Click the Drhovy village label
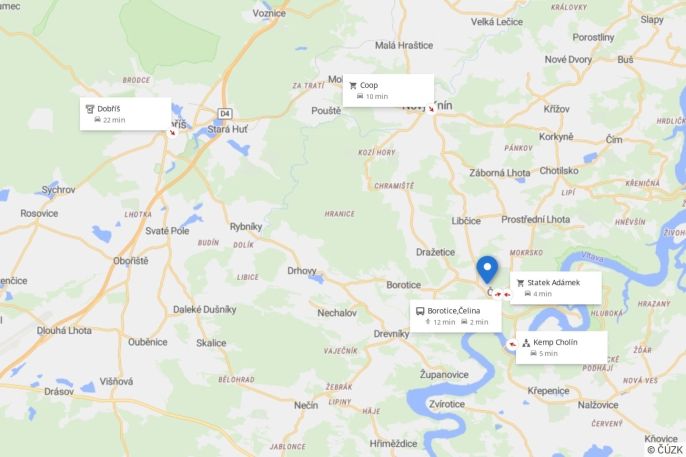686x457 pixels. click(301, 271)
